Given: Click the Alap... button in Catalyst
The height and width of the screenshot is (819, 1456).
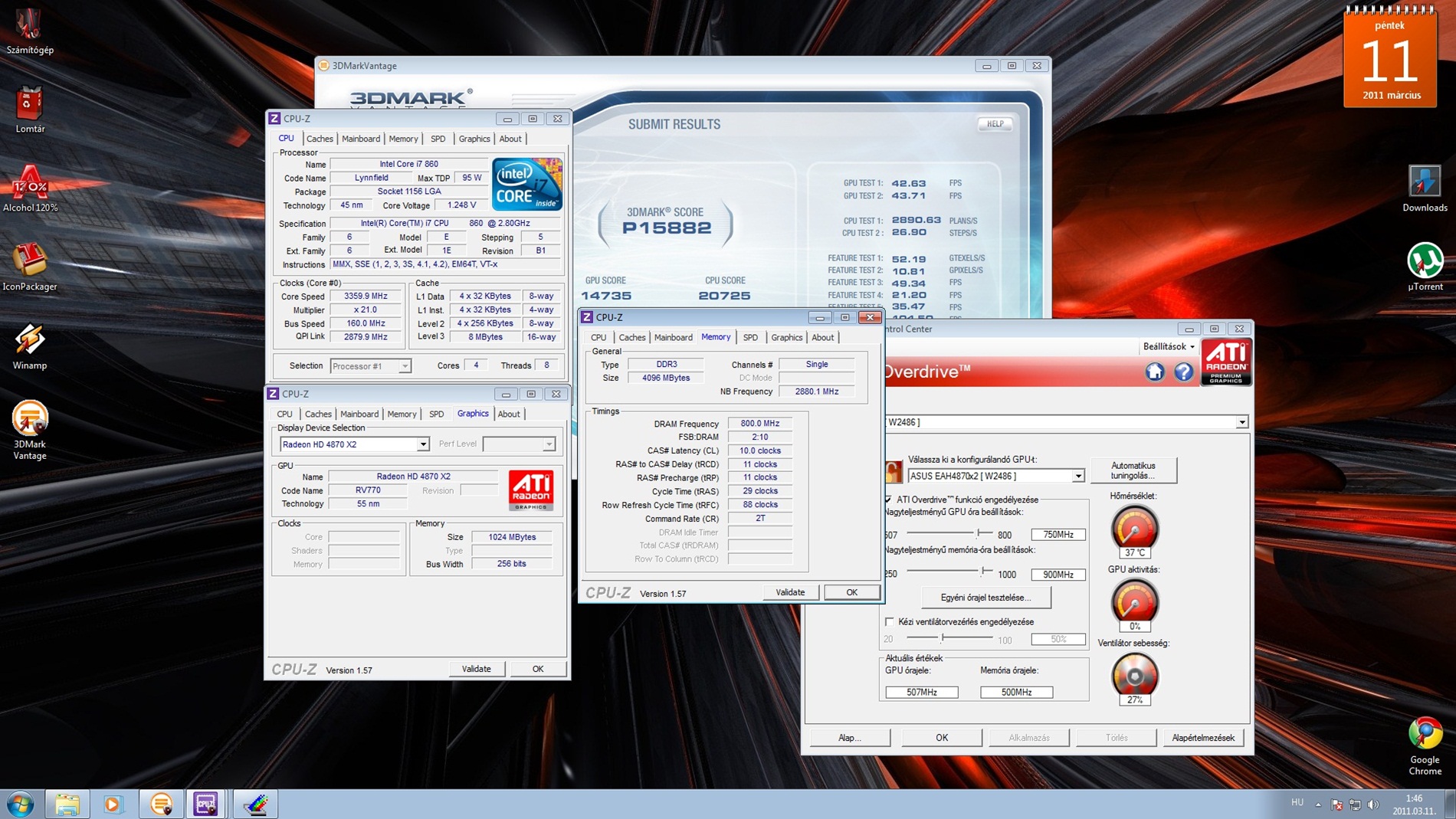Looking at the screenshot, I should point(850,738).
